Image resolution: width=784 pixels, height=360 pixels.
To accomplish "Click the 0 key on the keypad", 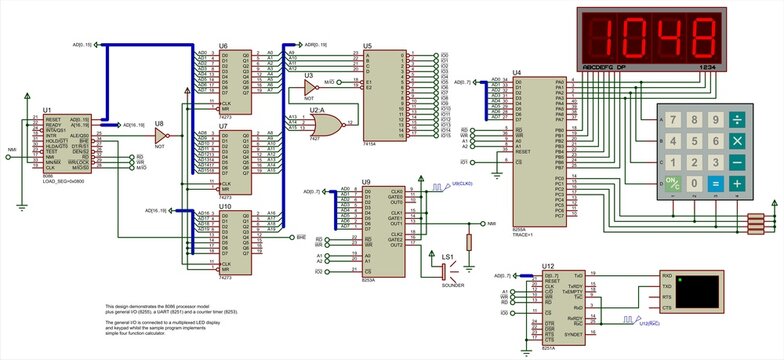I will coord(694,184).
